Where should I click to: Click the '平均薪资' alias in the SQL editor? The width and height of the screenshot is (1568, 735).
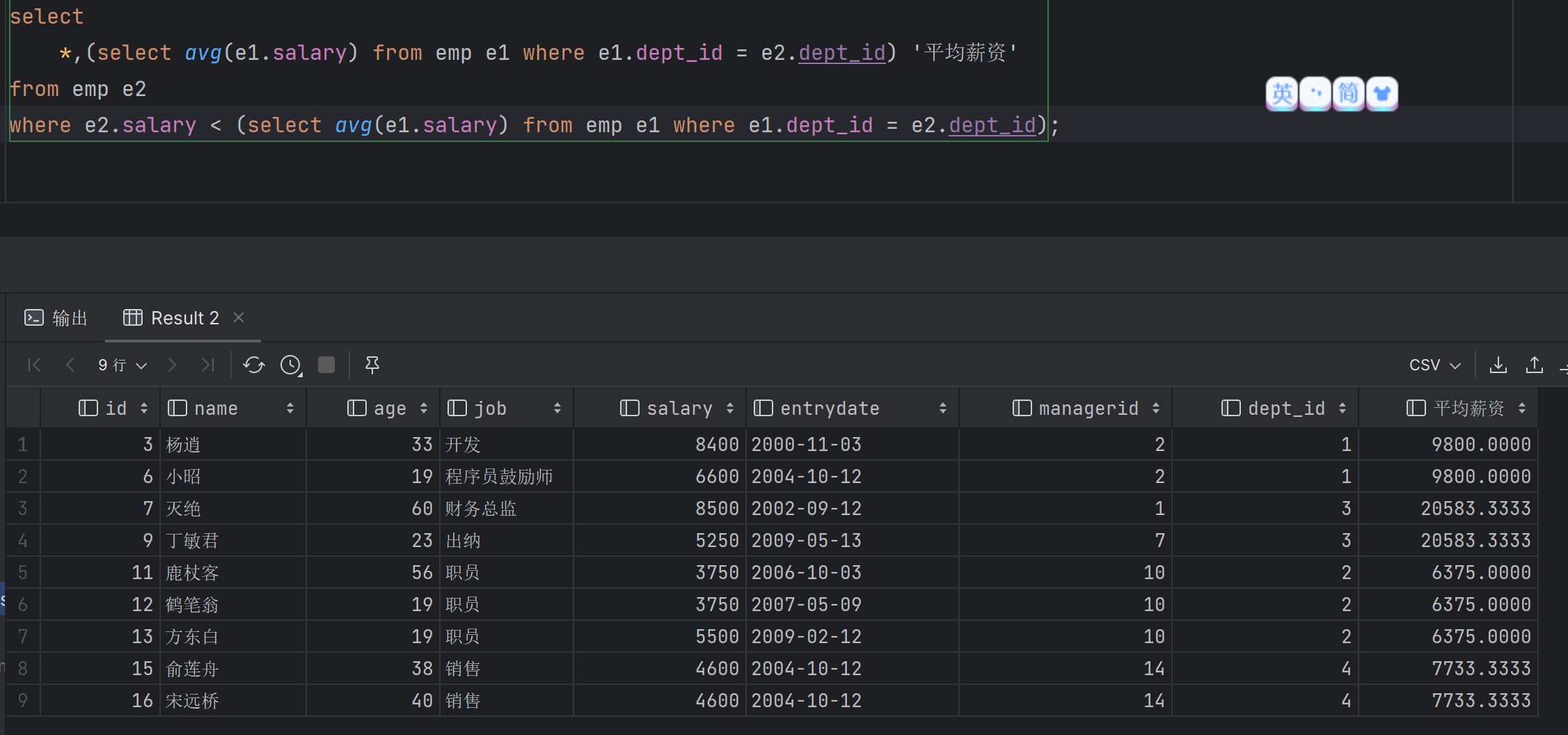tap(965, 53)
